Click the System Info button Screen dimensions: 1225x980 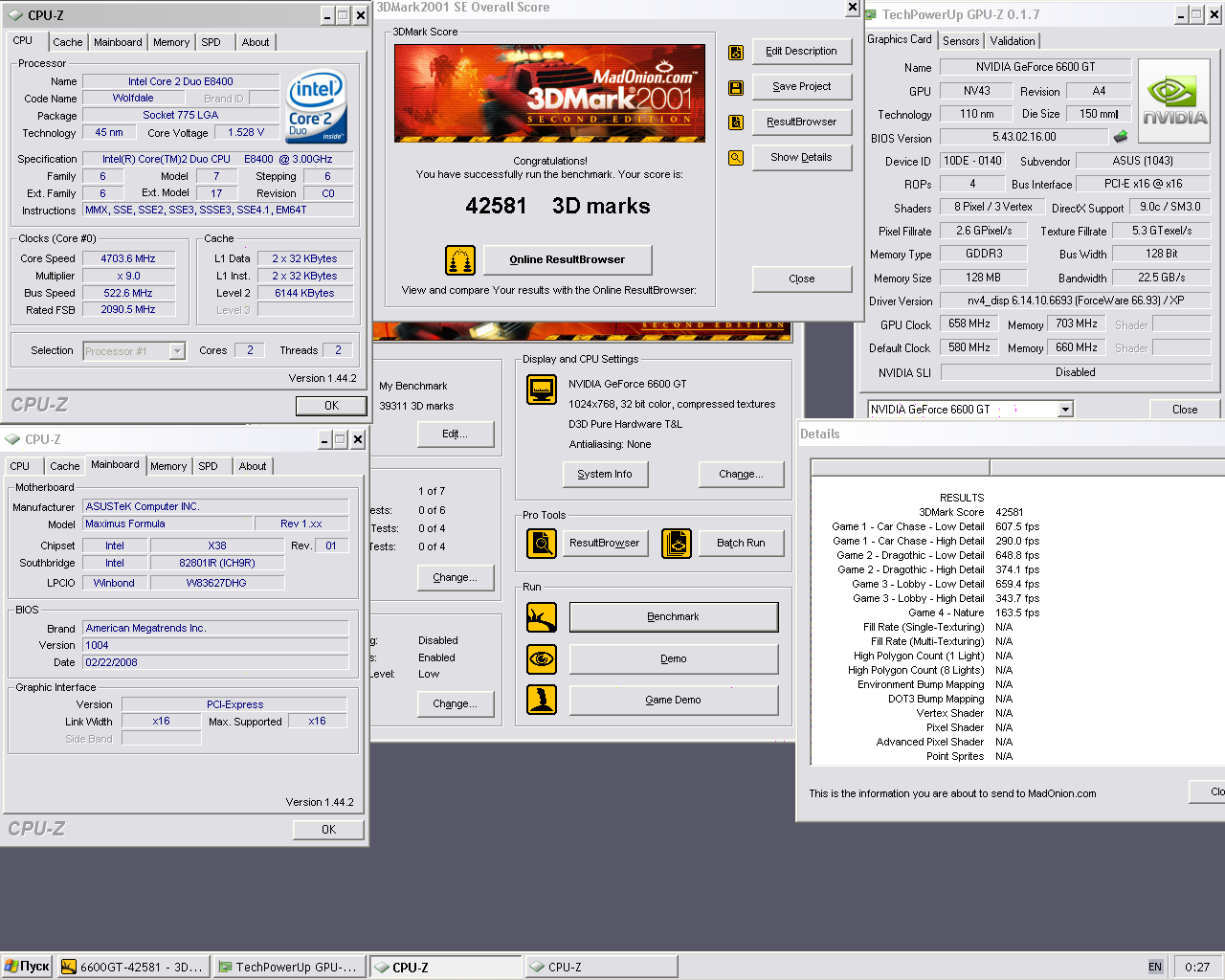point(605,475)
